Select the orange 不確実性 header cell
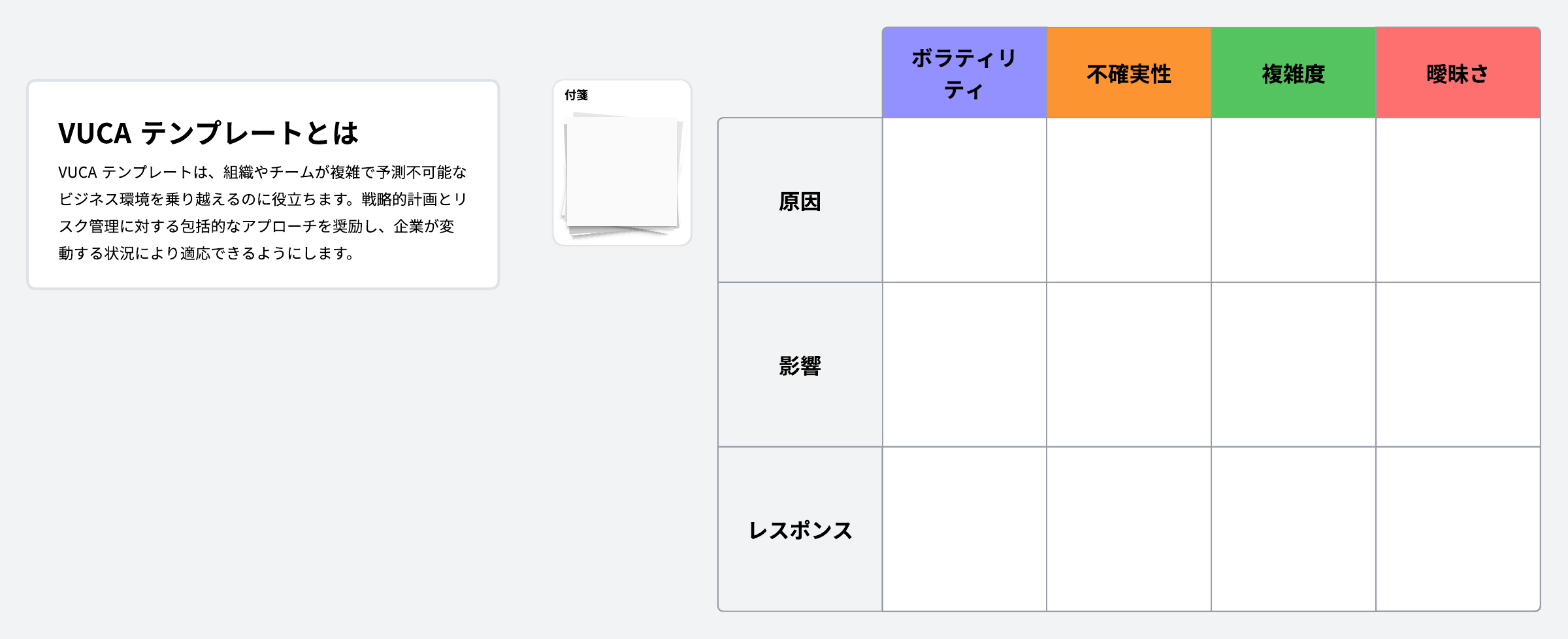The height and width of the screenshot is (639, 1568). (1129, 73)
